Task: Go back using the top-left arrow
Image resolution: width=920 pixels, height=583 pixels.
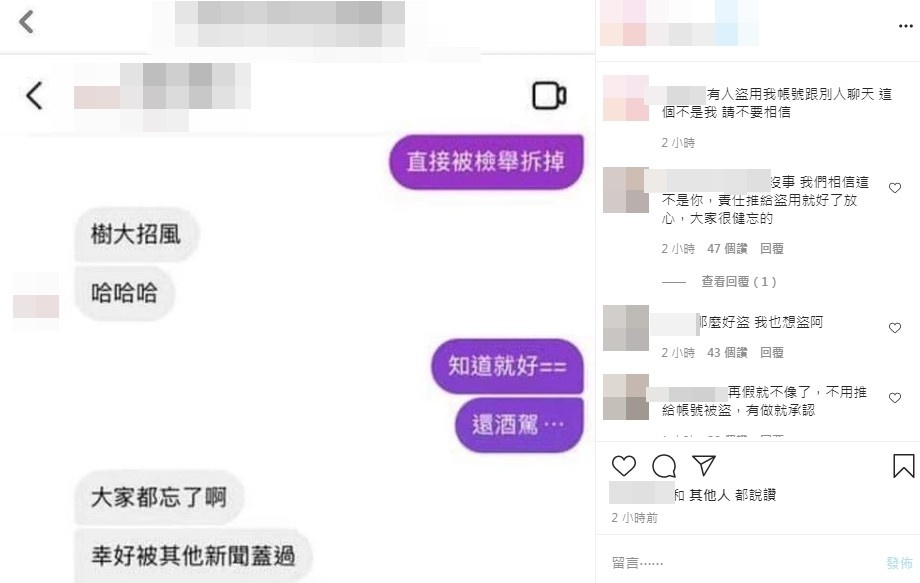Action: coord(26,22)
